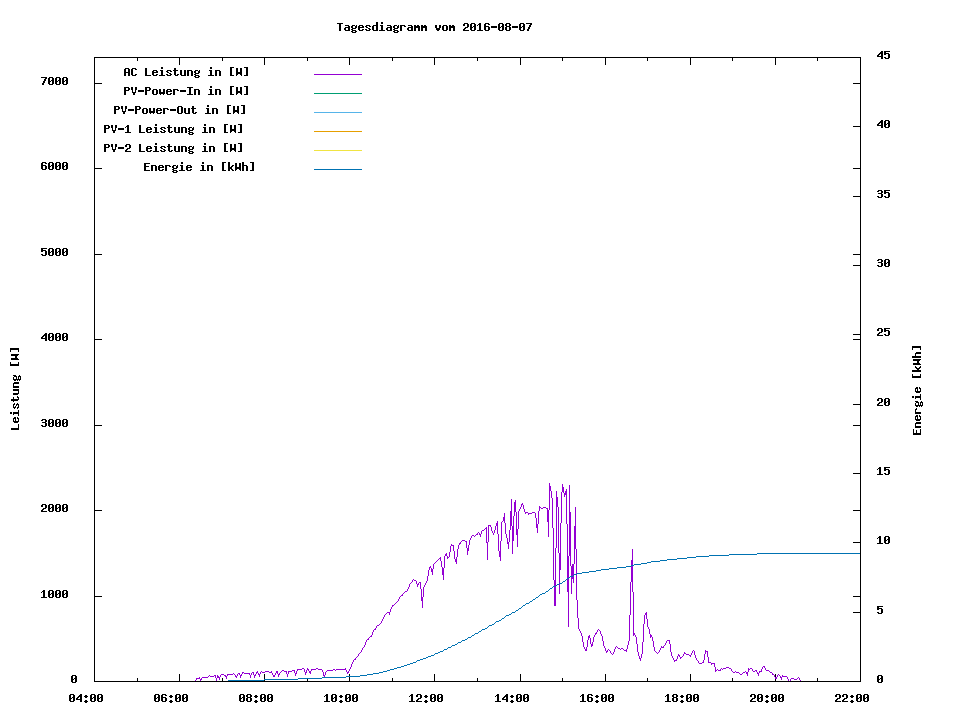Click the yellow PV-2 Leistung legend line
The height and width of the screenshot is (720, 960).
[337, 150]
